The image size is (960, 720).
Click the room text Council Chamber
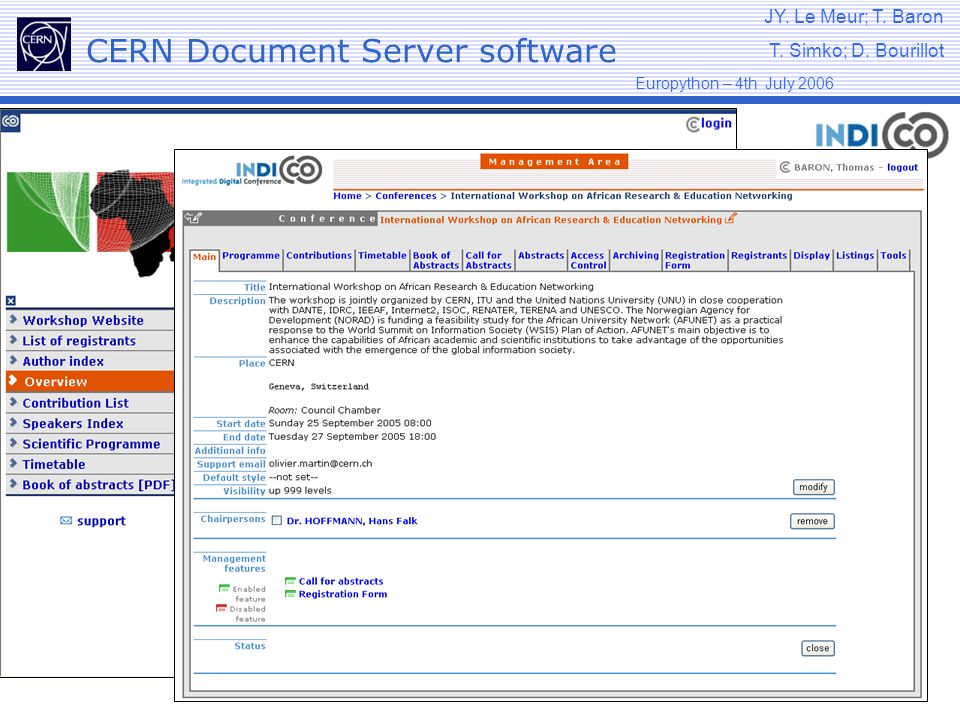tap(340, 410)
